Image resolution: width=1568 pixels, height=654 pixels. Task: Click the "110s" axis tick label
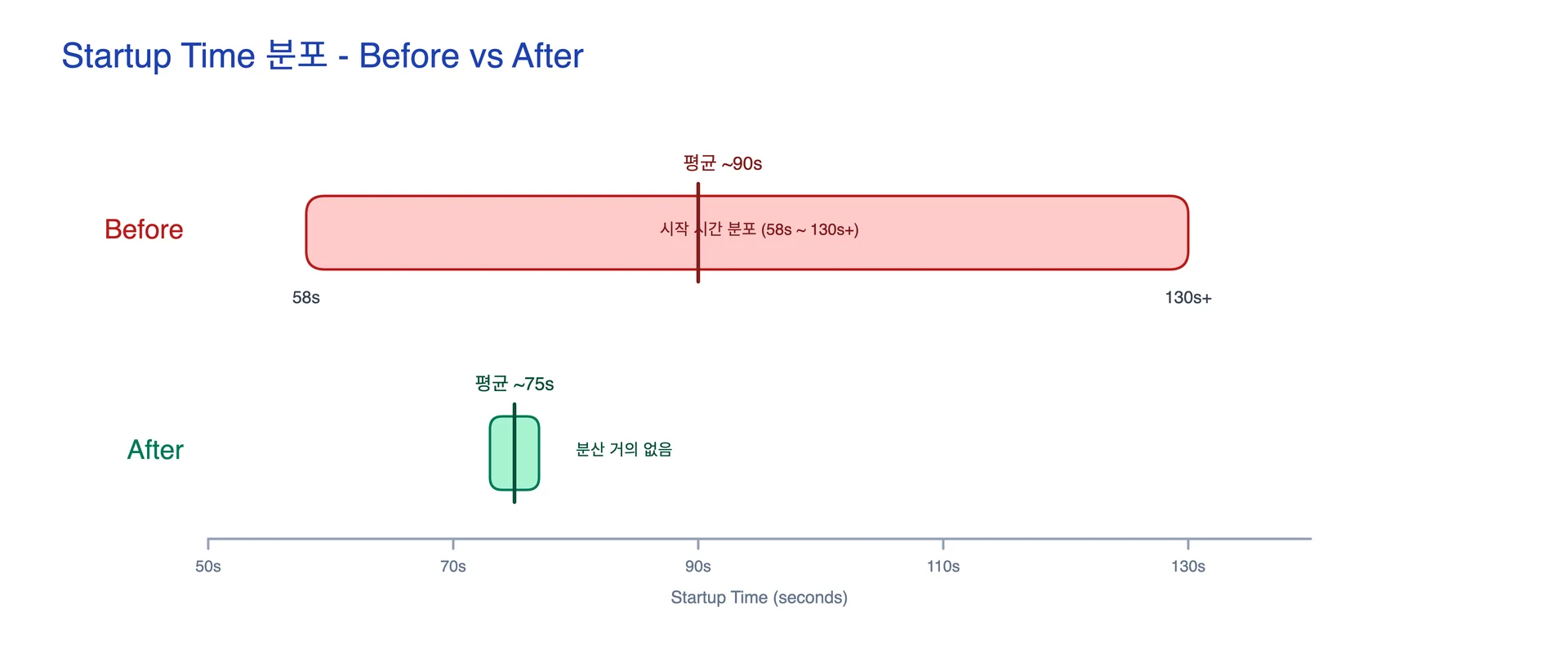(x=943, y=567)
